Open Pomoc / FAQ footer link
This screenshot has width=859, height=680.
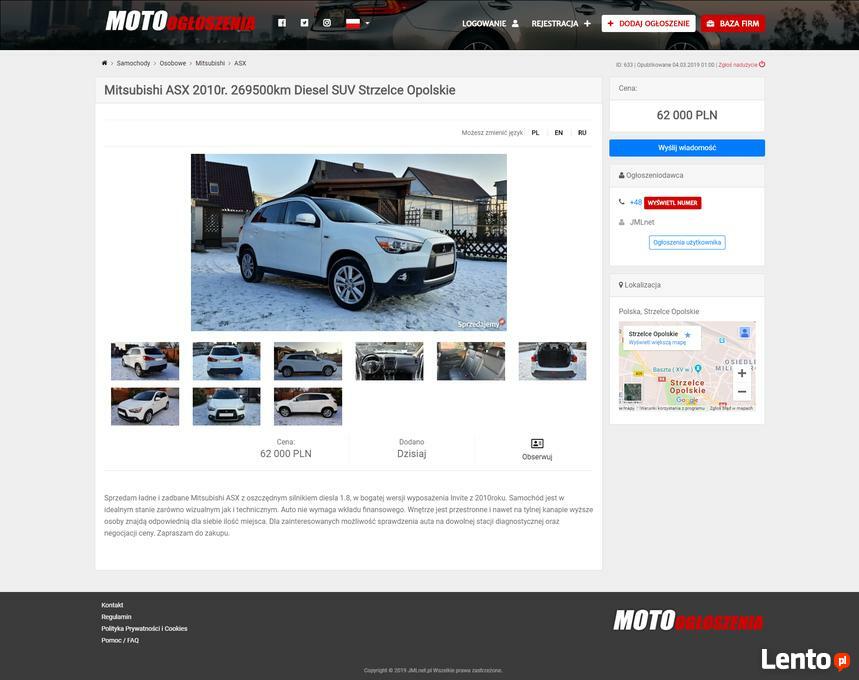(120, 640)
